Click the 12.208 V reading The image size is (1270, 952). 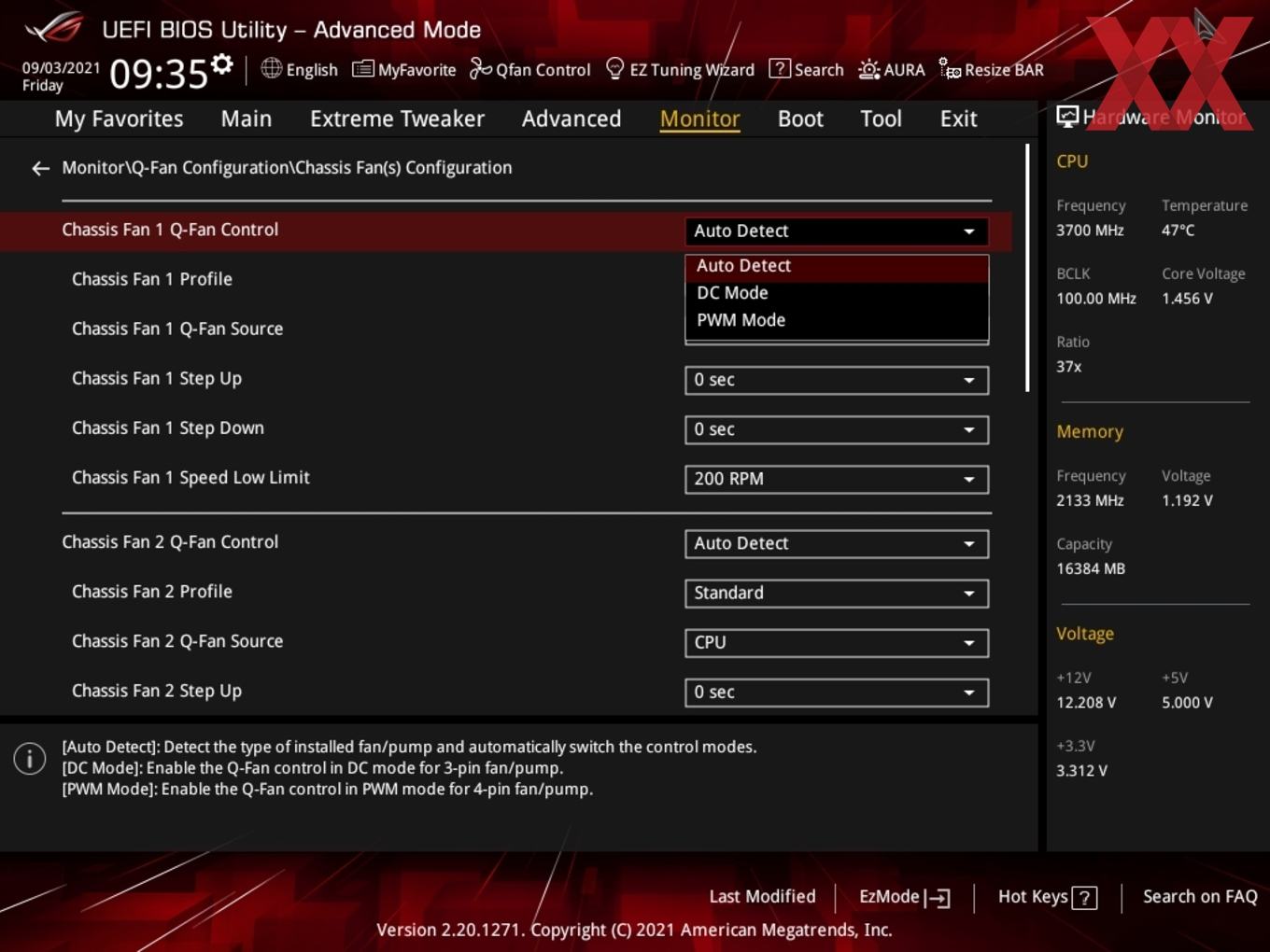point(1086,703)
